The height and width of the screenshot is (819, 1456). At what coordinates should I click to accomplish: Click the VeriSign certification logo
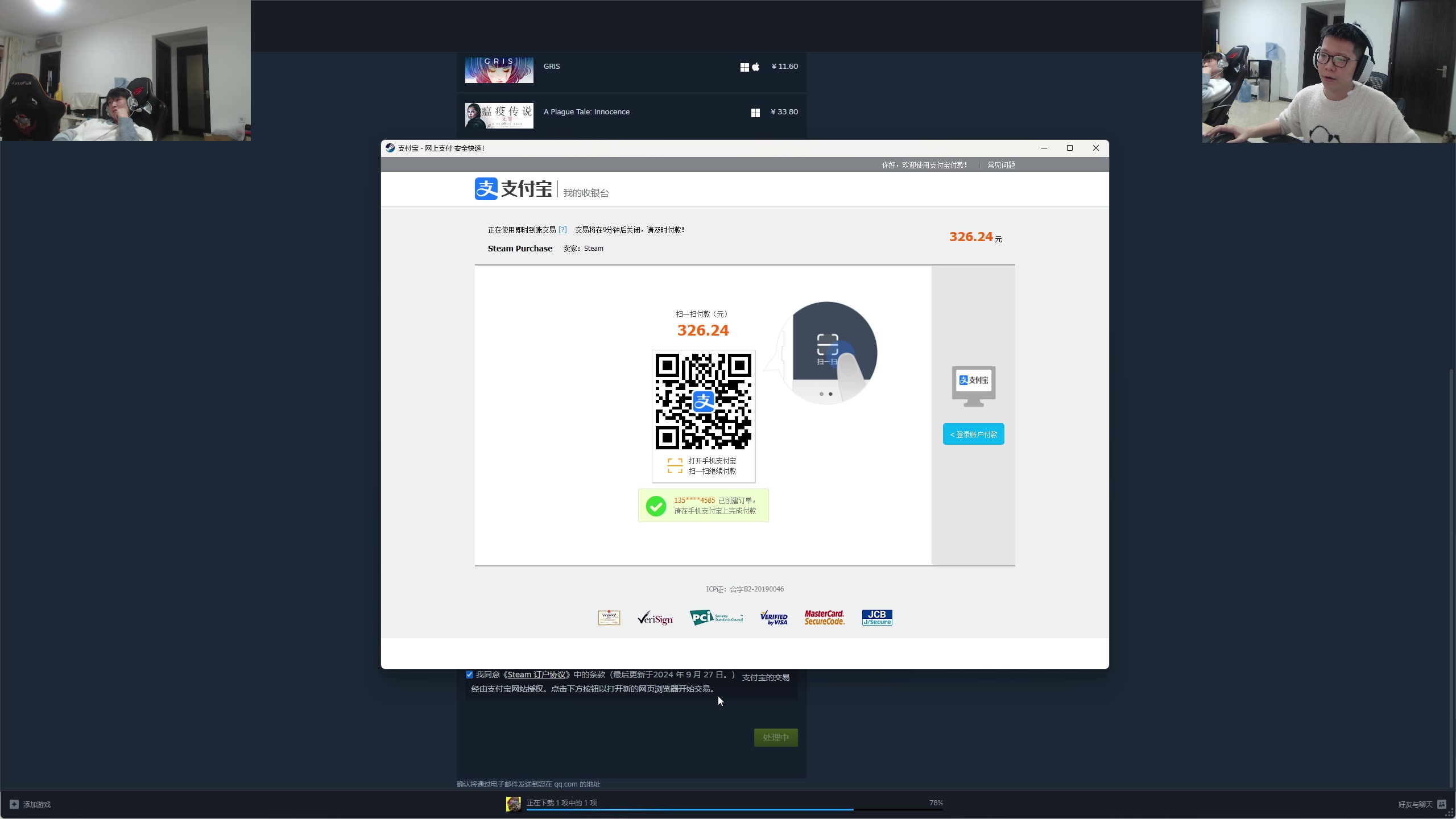pos(655,618)
